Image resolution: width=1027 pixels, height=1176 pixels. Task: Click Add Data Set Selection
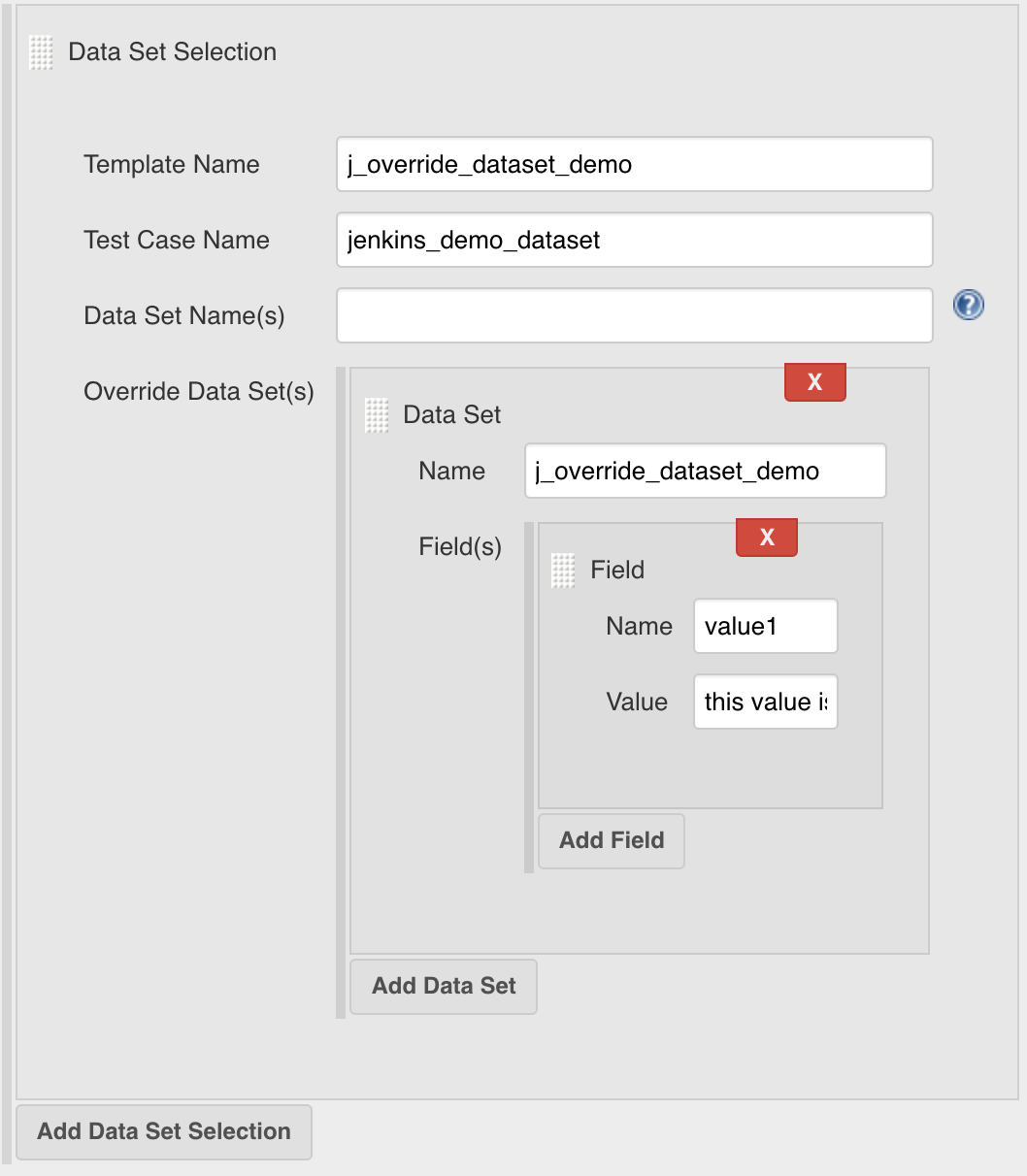[163, 1131]
